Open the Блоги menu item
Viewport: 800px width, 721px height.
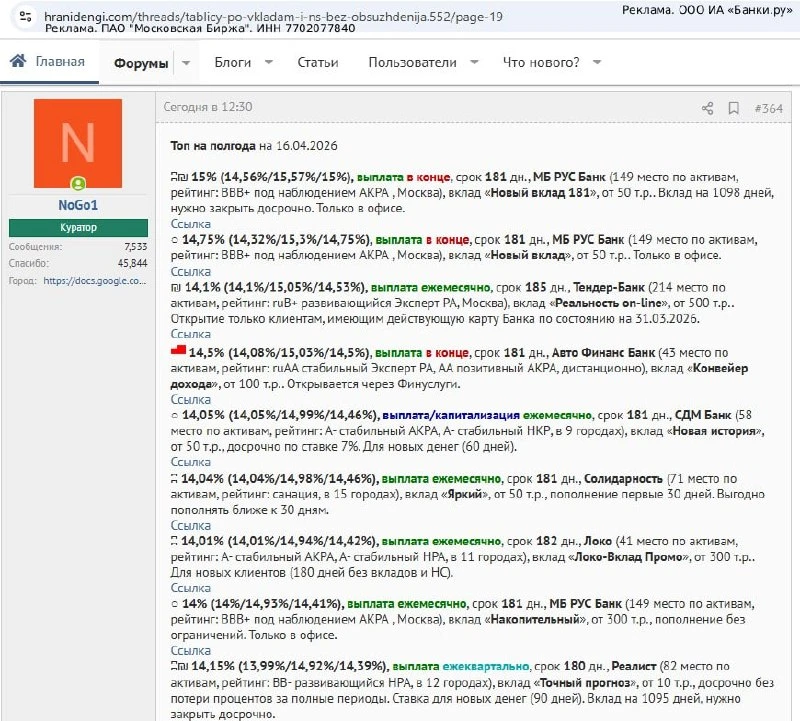233,62
